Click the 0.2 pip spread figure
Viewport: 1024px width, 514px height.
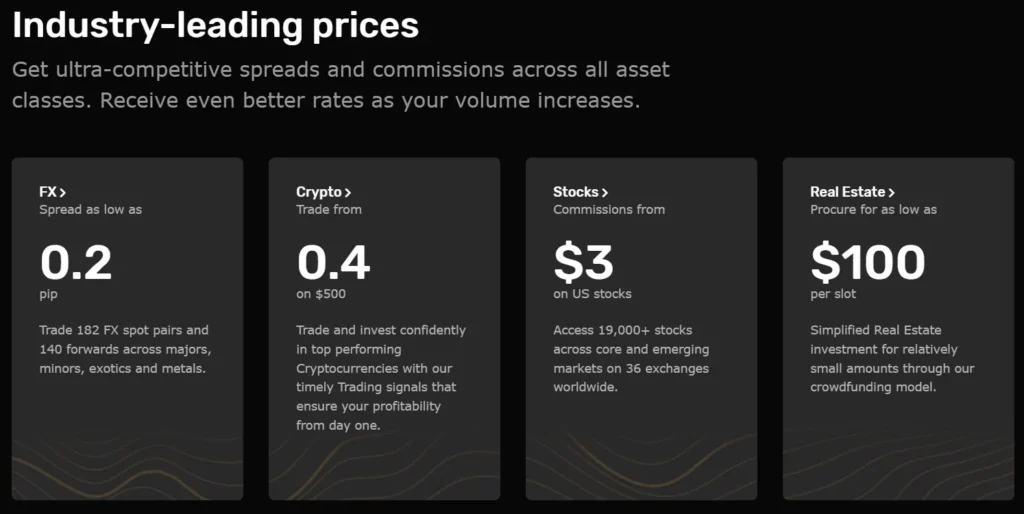(76, 262)
